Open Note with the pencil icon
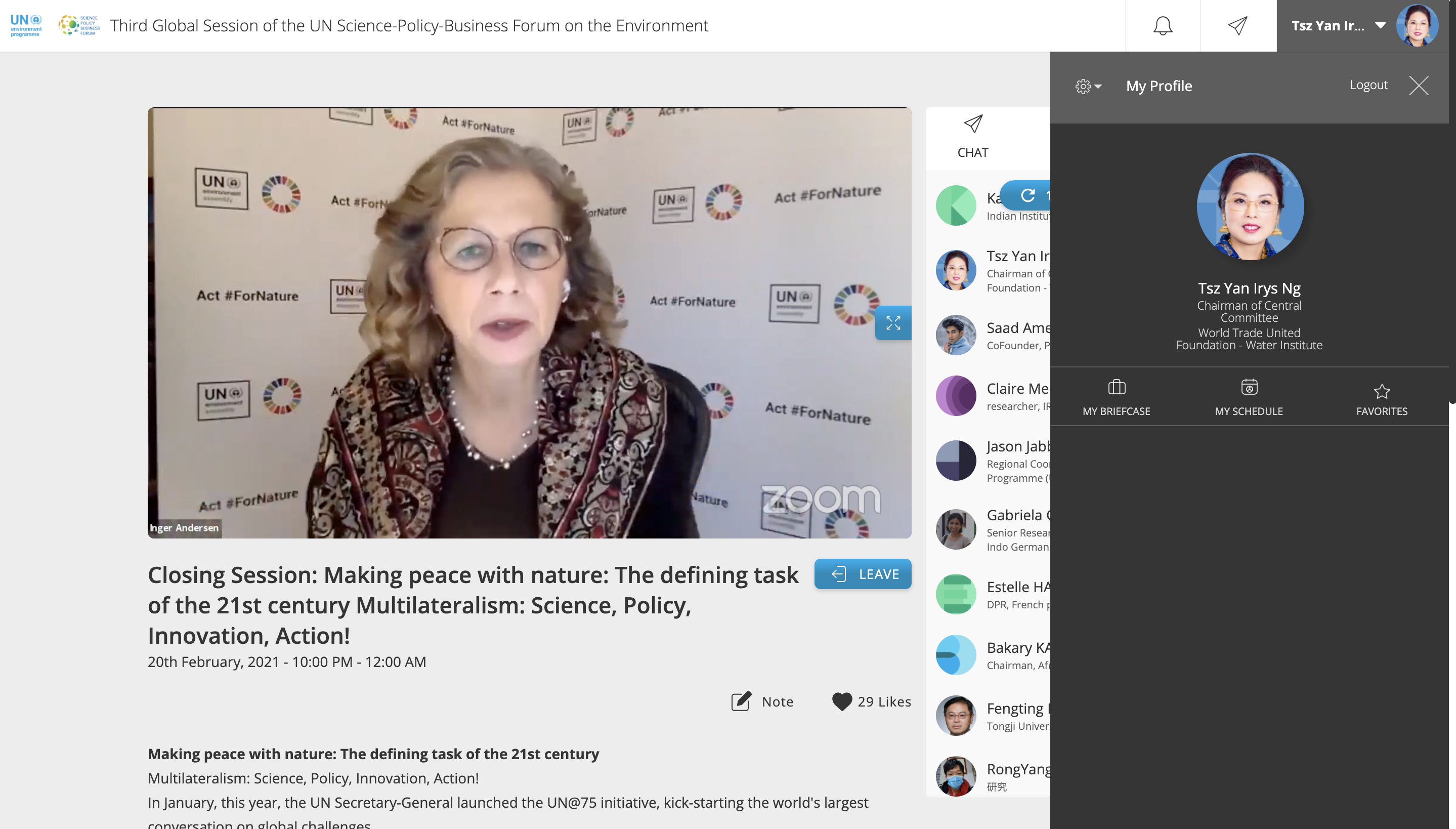The height and width of the screenshot is (829, 1456). coord(741,701)
